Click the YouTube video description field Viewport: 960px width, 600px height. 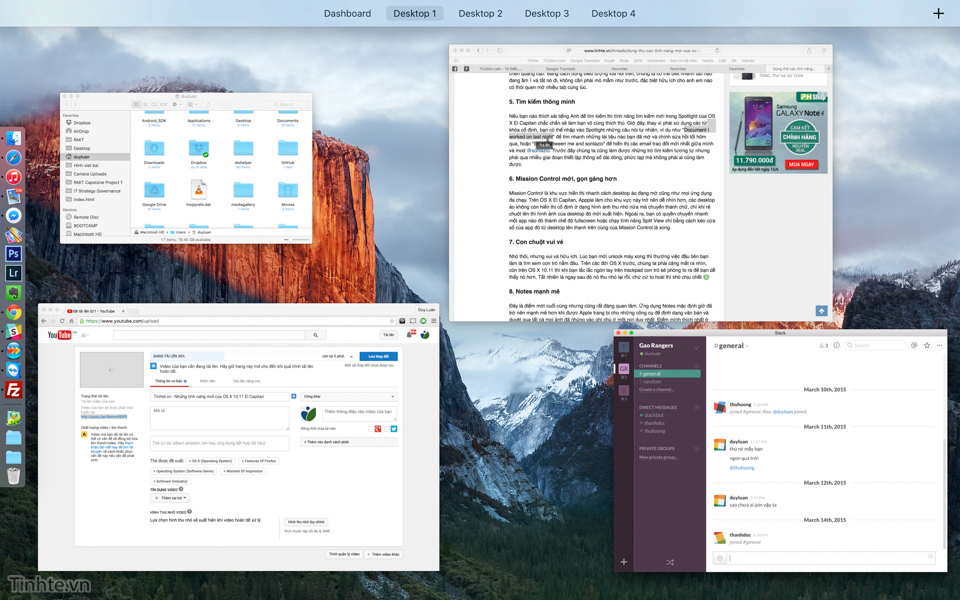click(x=219, y=418)
